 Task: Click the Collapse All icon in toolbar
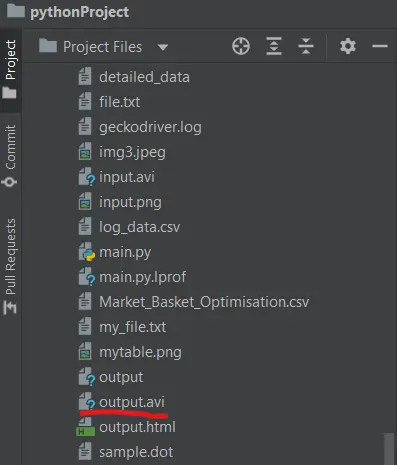(306, 46)
